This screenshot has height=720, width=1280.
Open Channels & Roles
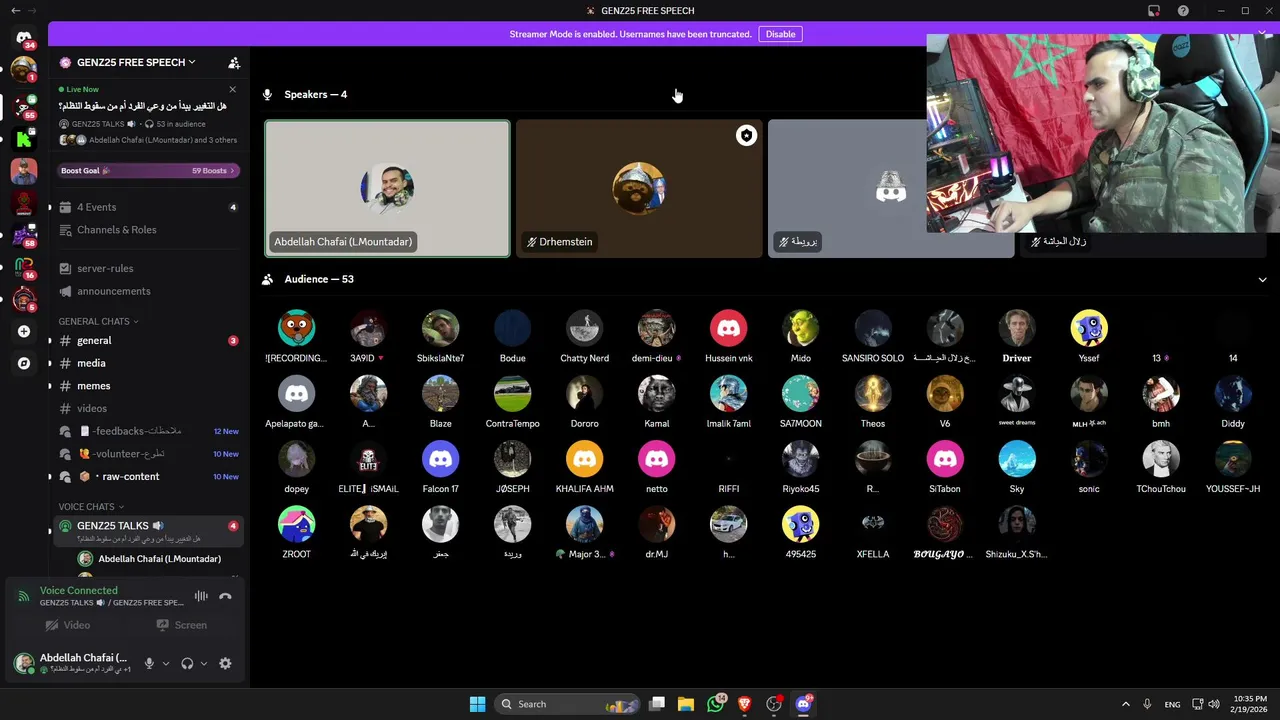point(148,230)
